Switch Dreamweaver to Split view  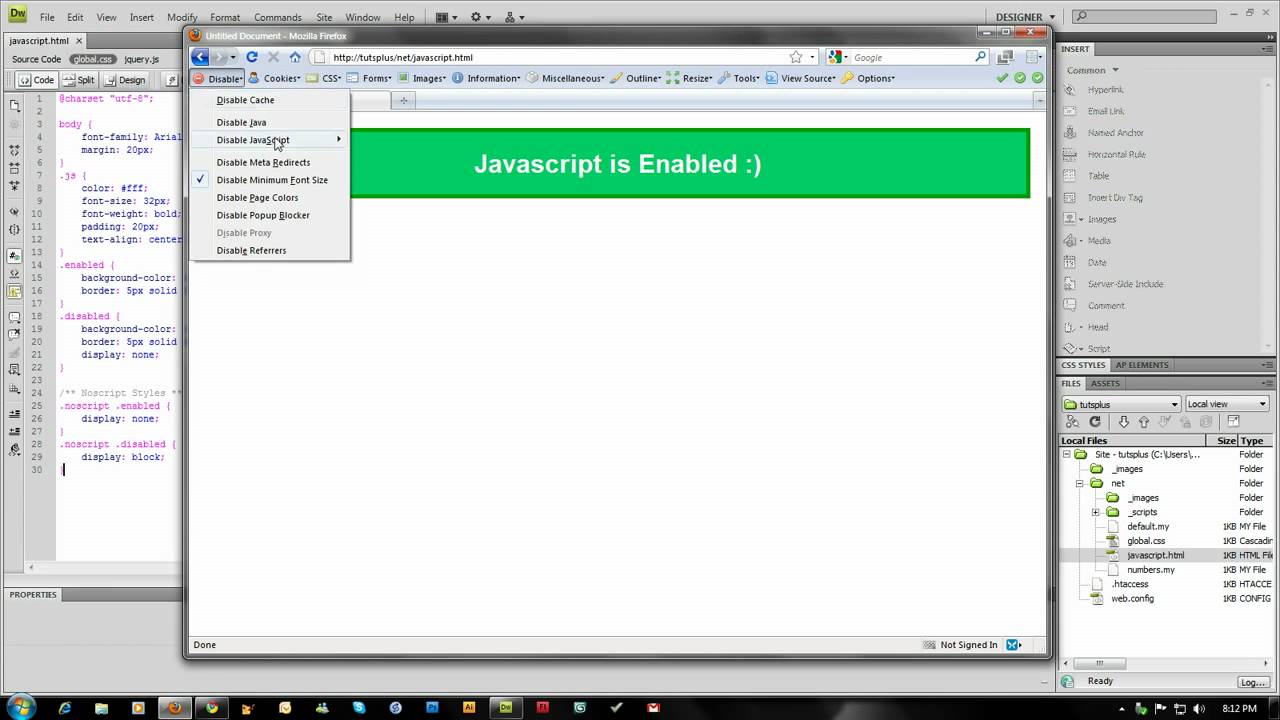80,80
